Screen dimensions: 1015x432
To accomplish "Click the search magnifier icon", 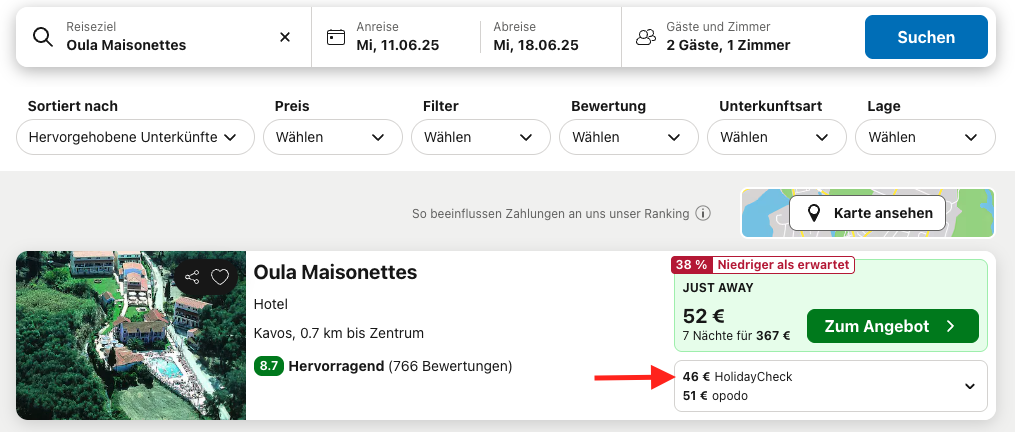I will pyautogui.click(x=42, y=37).
